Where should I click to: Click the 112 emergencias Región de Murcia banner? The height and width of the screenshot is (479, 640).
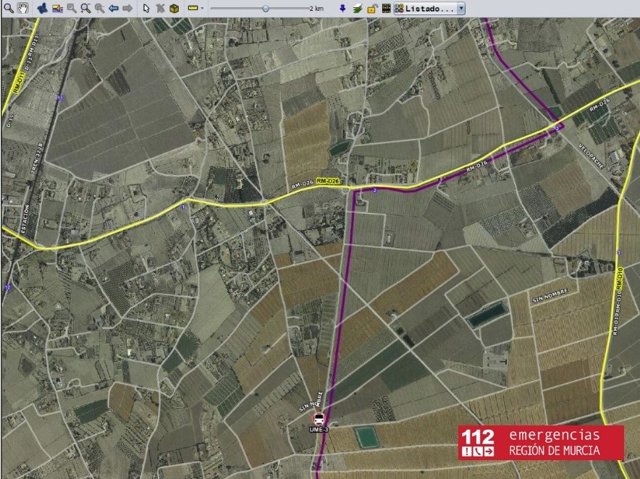(x=540, y=443)
